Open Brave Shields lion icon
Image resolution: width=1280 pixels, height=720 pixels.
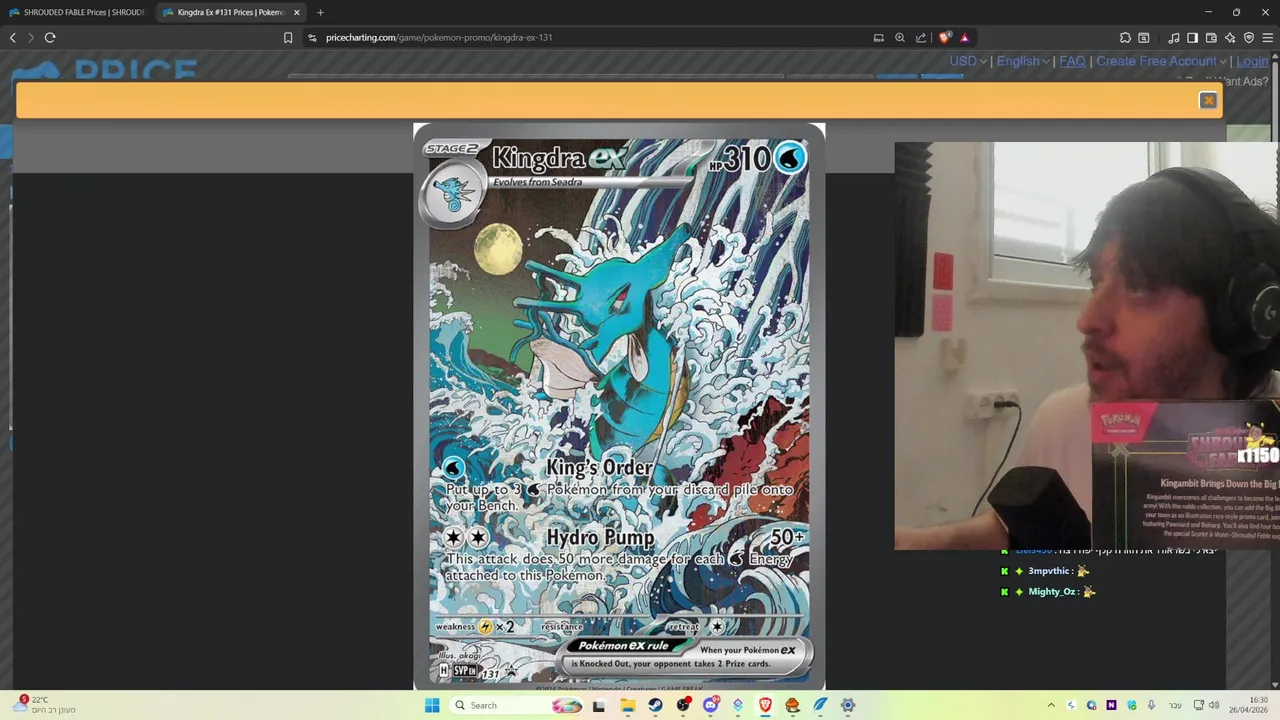point(945,38)
